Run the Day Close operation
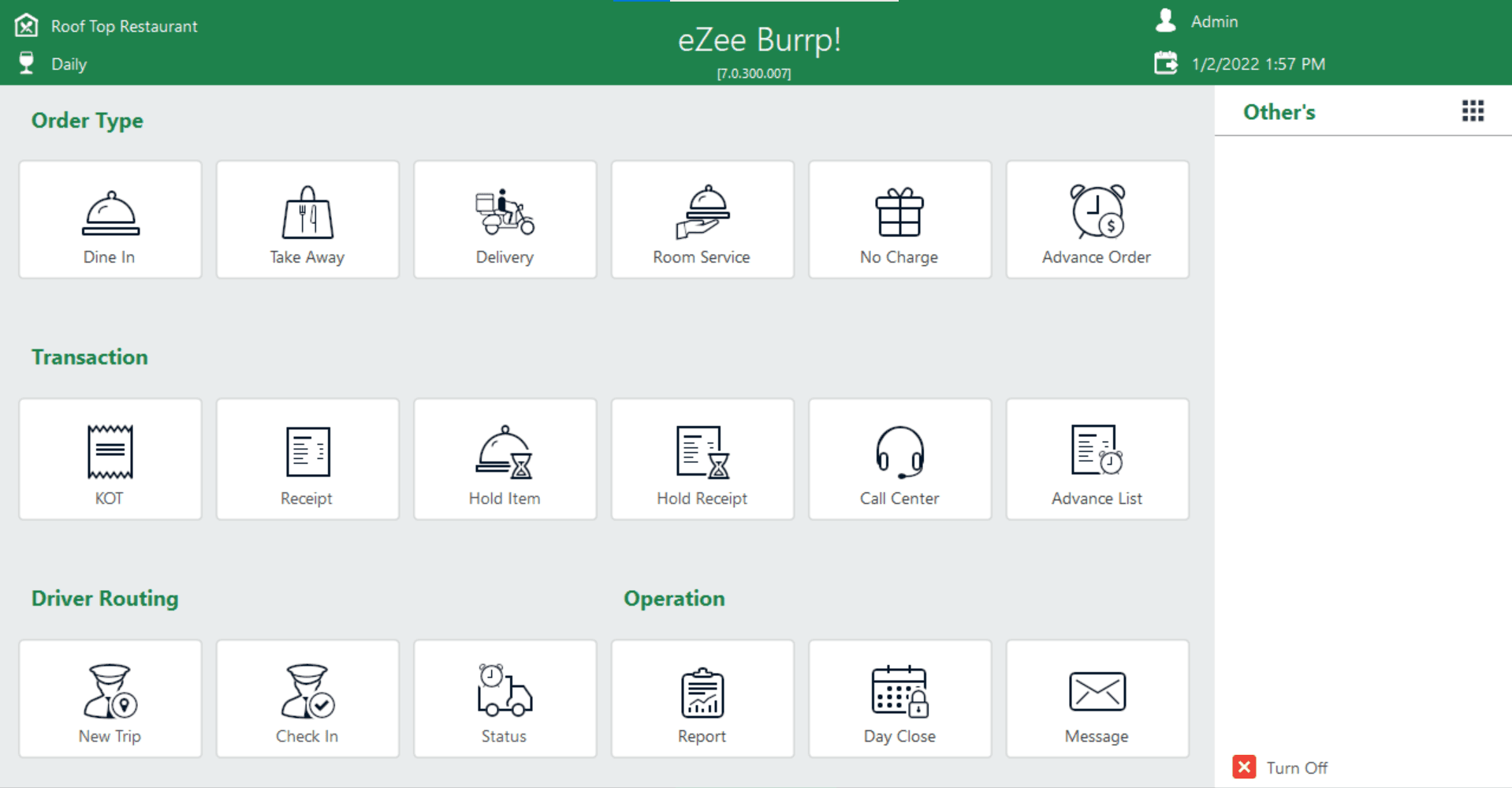The width and height of the screenshot is (1512, 788). [x=900, y=699]
